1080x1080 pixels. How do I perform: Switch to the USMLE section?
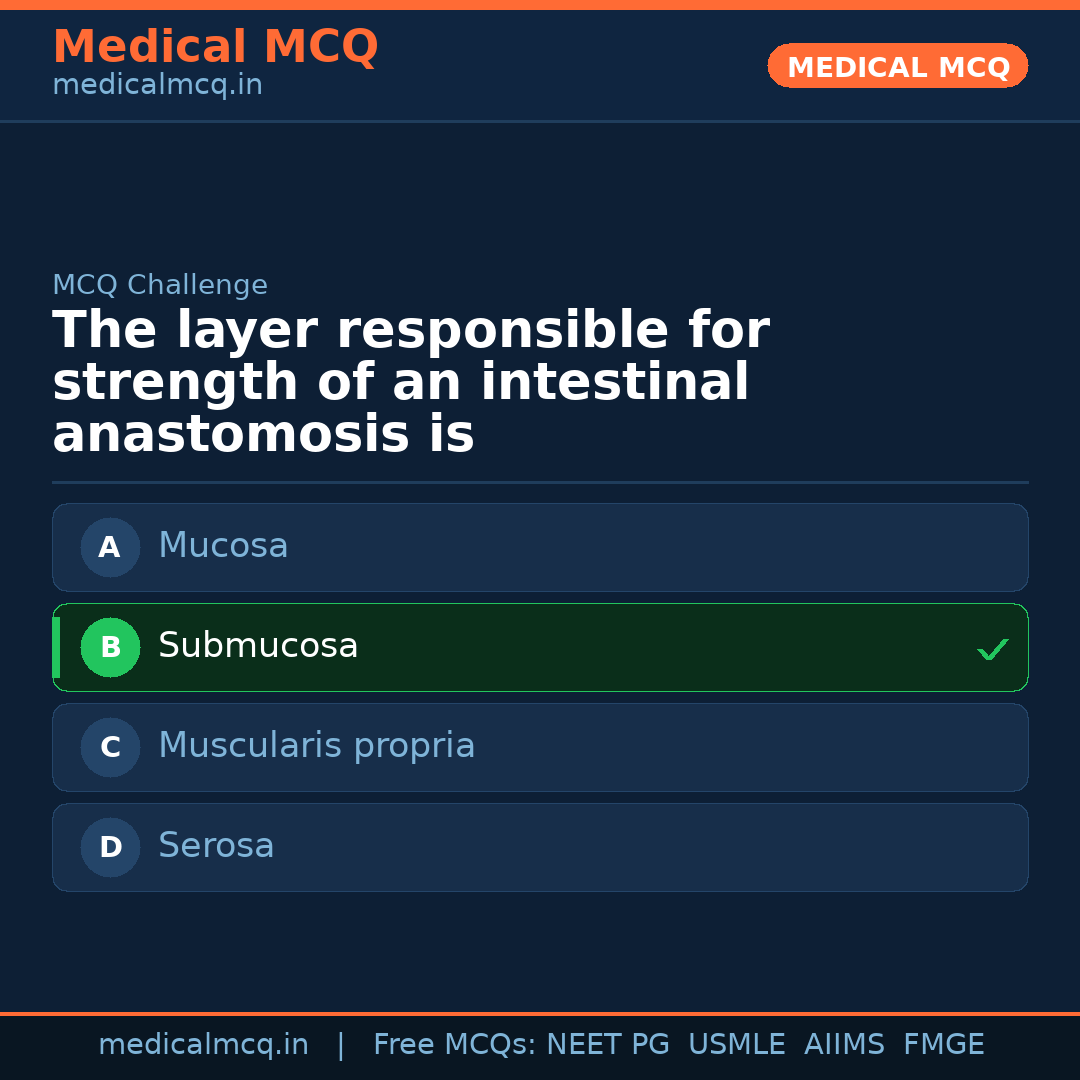pyautogui.click(x=737, y=1043)
